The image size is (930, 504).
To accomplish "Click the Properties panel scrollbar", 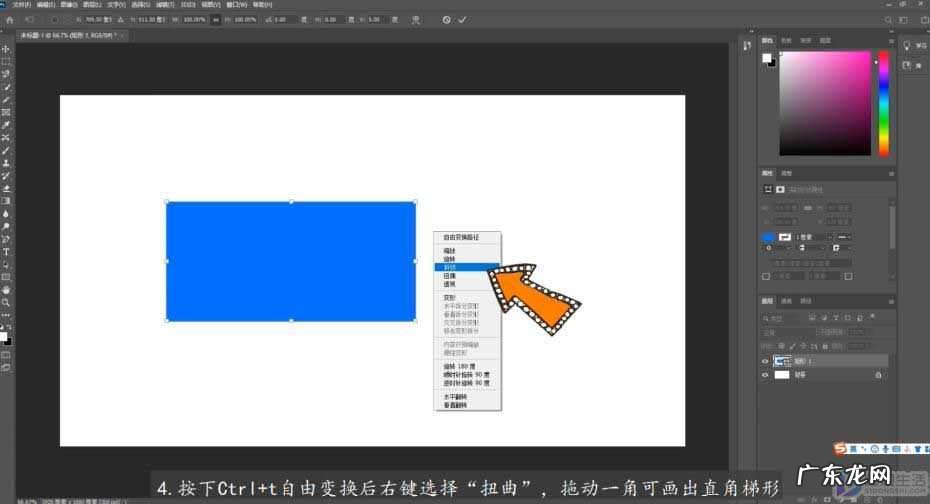I will pos(891,228).
